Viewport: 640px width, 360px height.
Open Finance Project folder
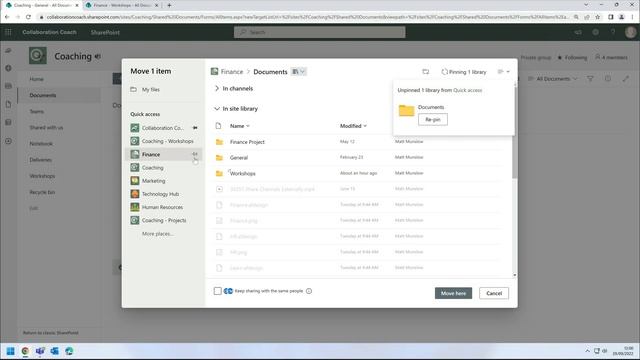click(247, 142)
